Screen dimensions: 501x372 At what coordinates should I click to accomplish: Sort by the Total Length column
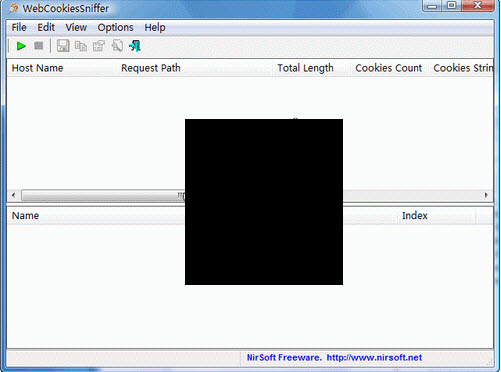pos(311,68)
